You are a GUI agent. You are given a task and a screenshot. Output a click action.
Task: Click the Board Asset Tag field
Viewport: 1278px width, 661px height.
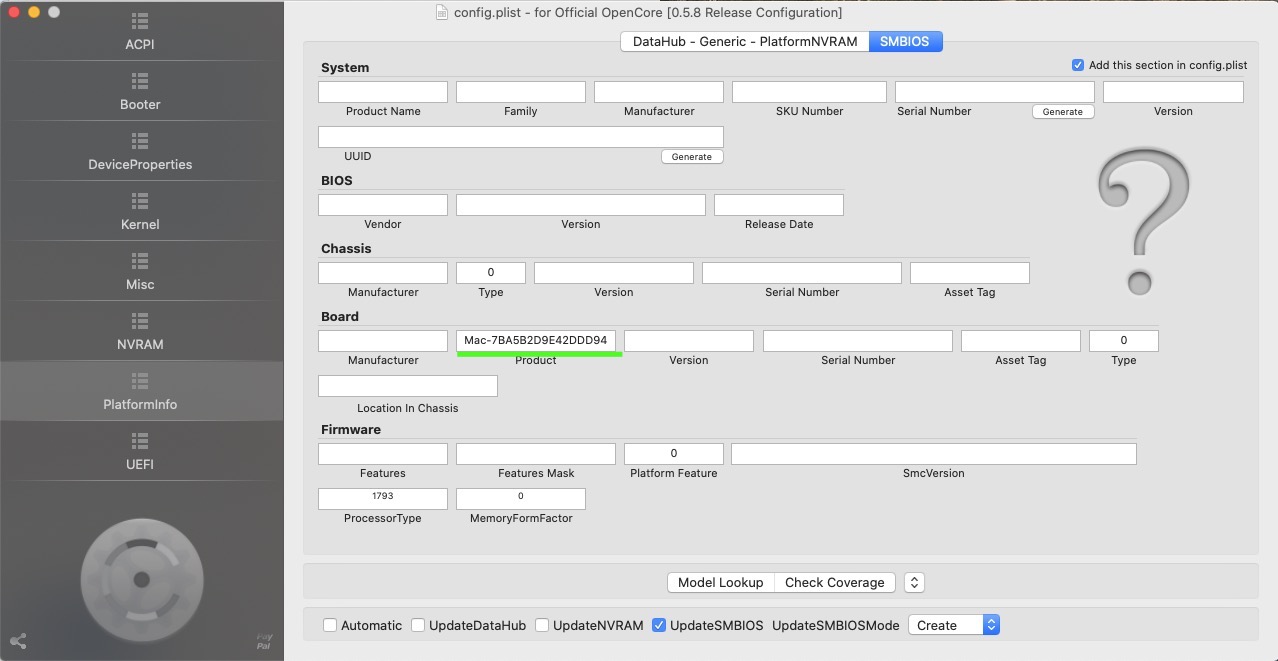[x=1021, y=341]
